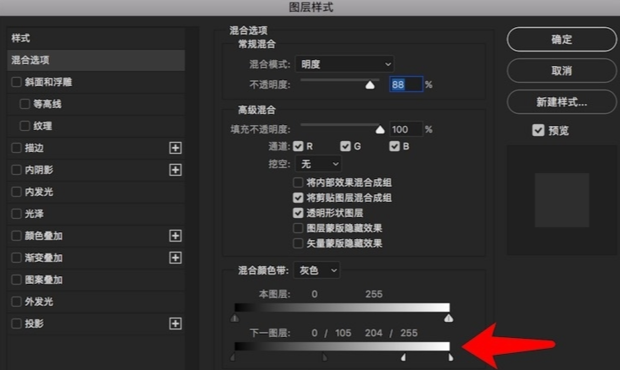Image resolution: width=620 pixels, height=370 pixels.
Task: Select the 斜面和浮雕 style row
Action: [96, 82]
